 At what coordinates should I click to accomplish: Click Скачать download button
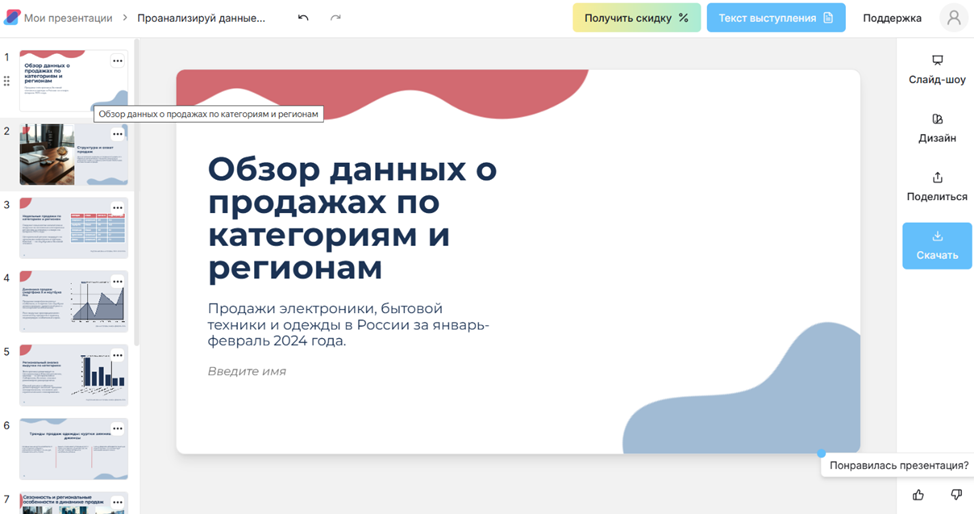click(937, 246)
